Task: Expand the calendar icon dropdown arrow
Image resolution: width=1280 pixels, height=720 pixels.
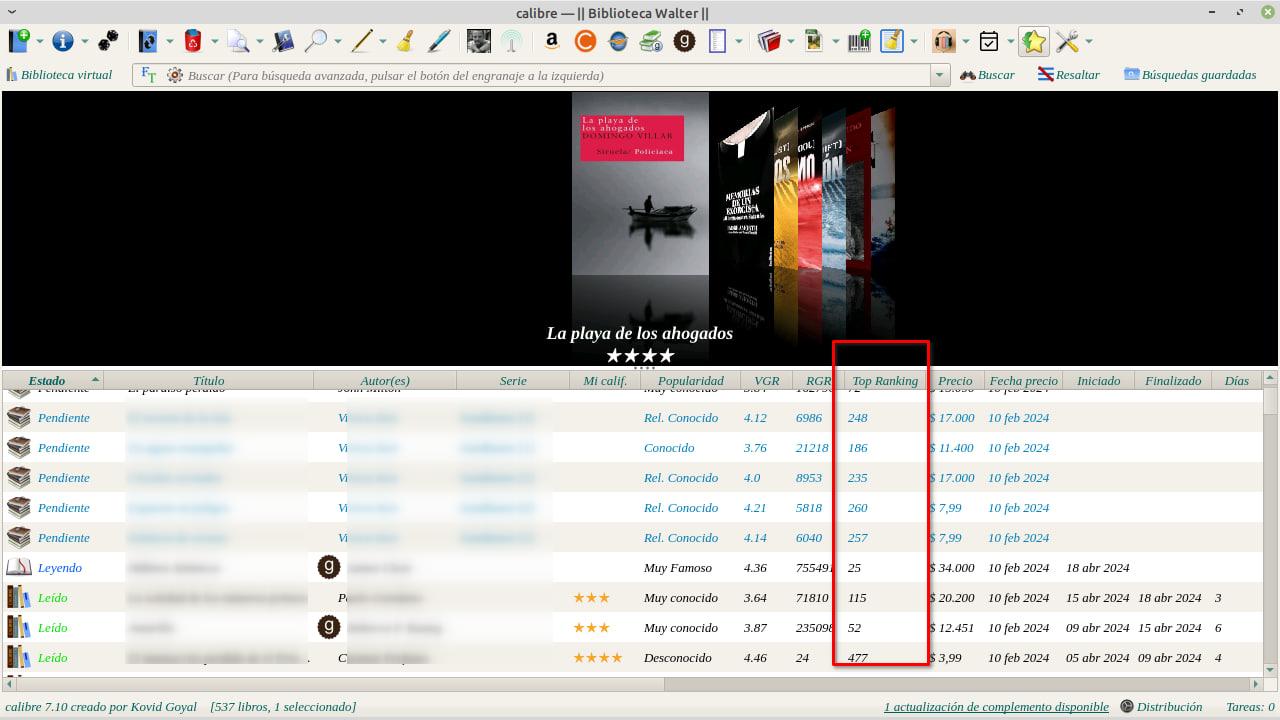Action: [x=1009, y=42]
